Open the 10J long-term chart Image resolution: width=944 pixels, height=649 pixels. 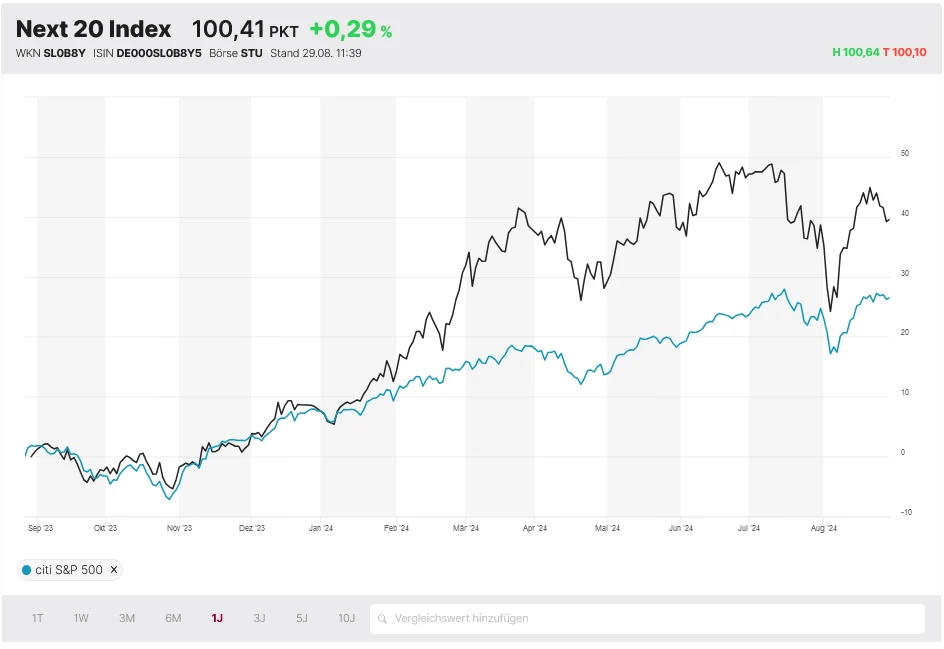point(346,618)
